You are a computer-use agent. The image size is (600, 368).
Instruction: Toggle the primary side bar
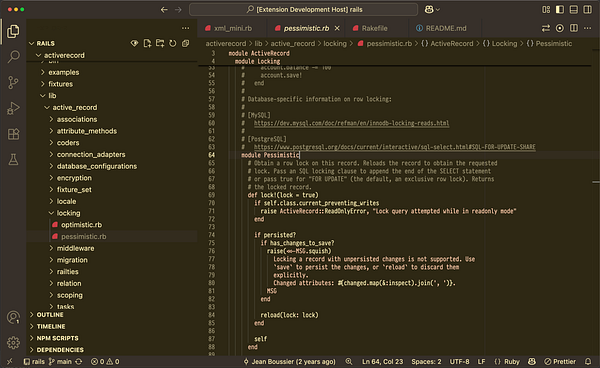pos(560,10)
